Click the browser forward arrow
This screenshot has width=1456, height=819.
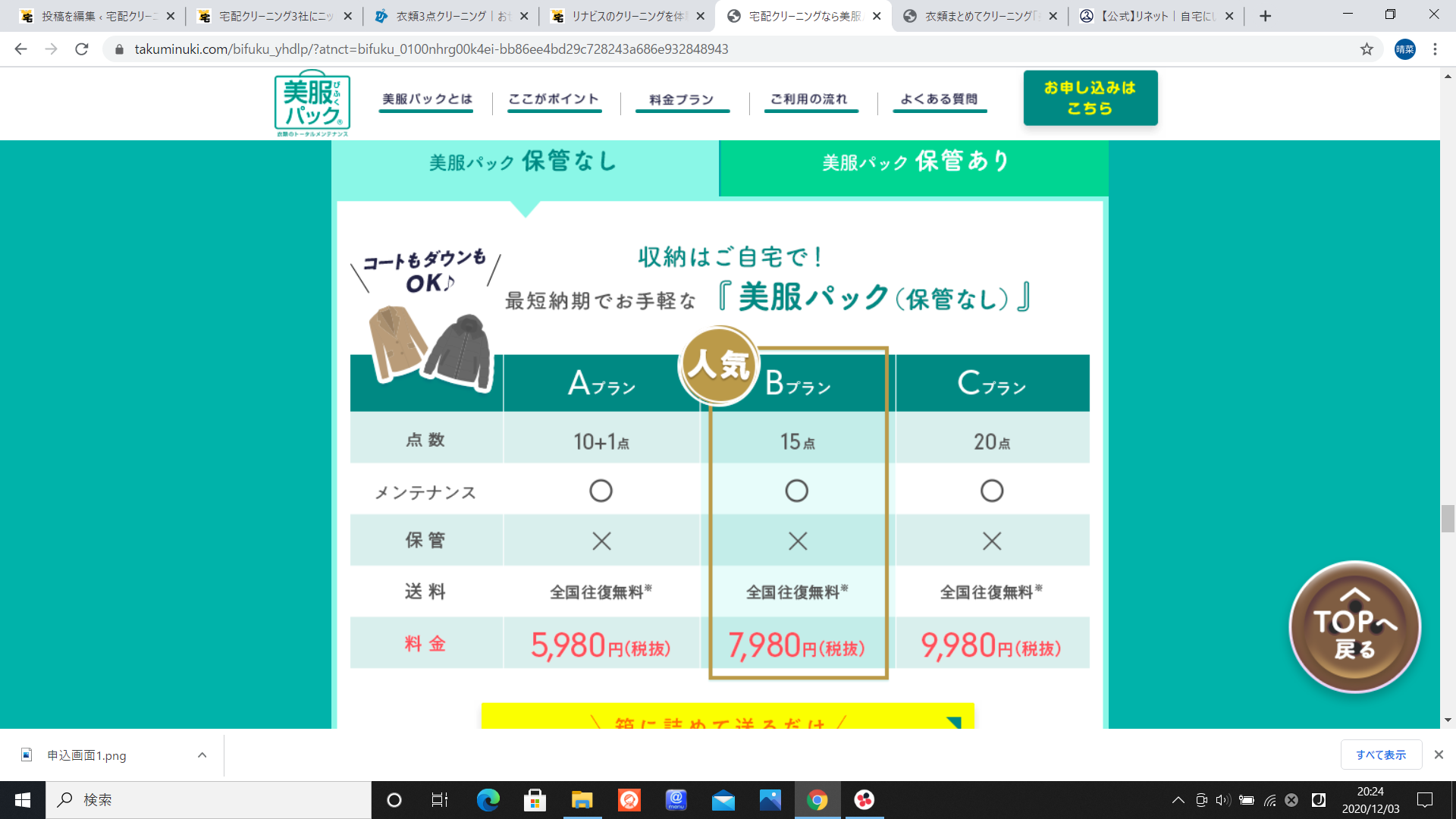(51, 49)
